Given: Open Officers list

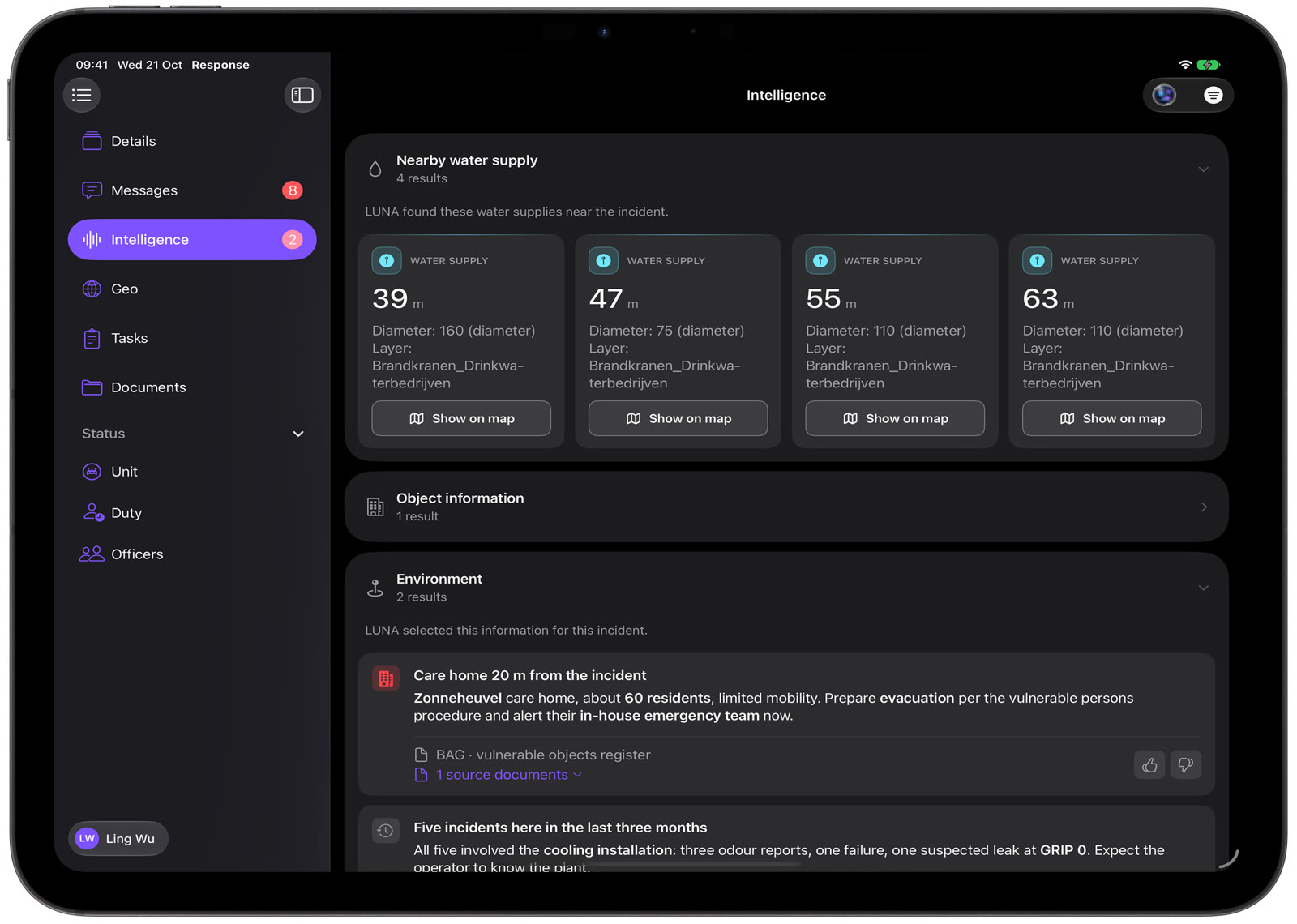Looking at the screenshot, I should (192, 554).
